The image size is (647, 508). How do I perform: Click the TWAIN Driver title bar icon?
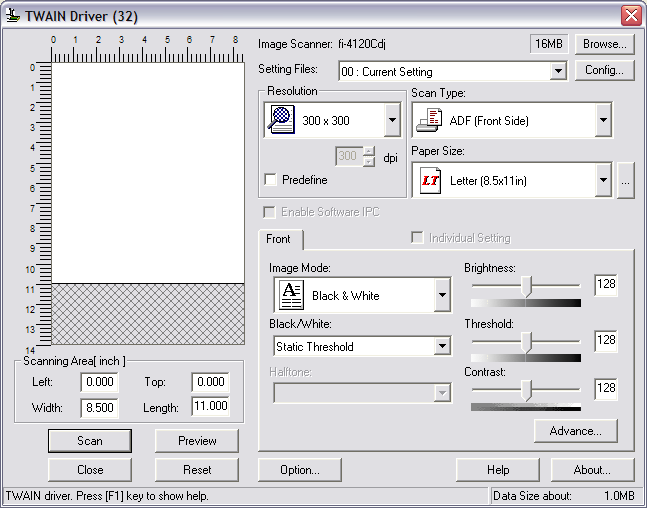[13, 16]
